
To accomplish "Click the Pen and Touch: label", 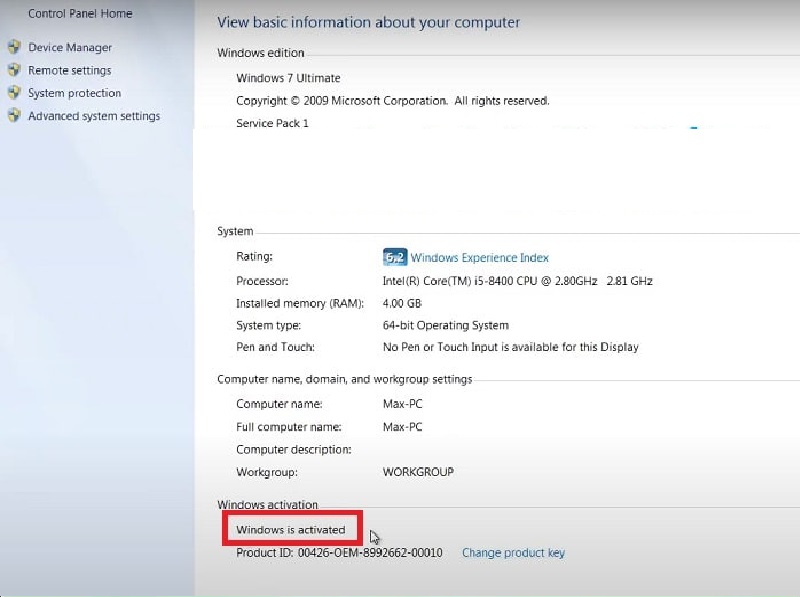I will [276, 347].
